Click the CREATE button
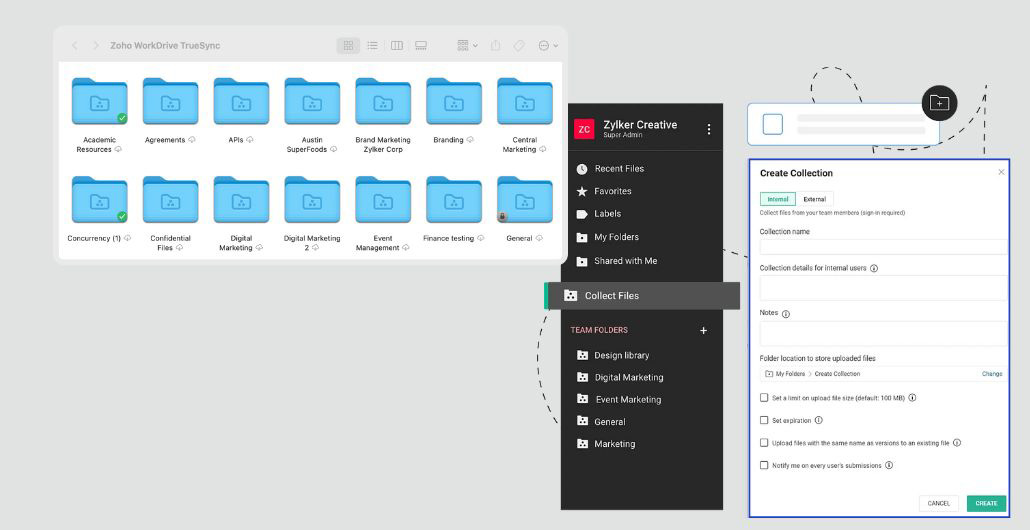Viewport: 1030px width, 530px height. (986, 504)
